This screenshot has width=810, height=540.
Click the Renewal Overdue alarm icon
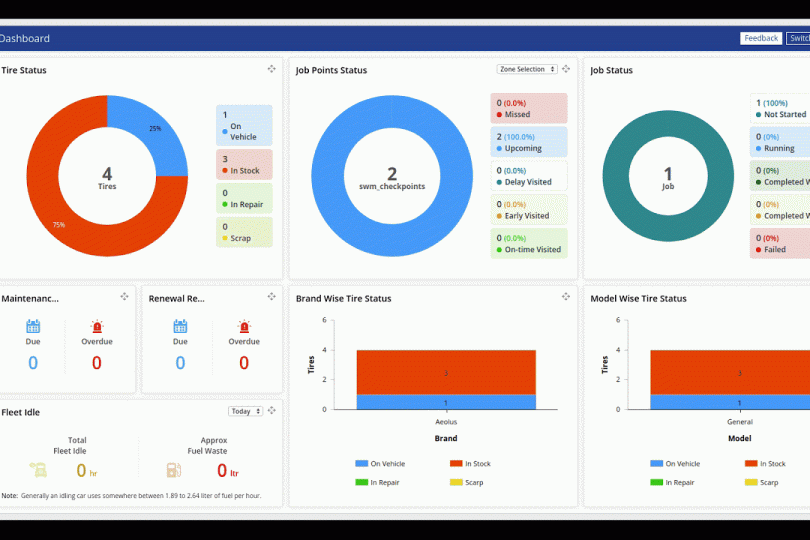point(244,326)
